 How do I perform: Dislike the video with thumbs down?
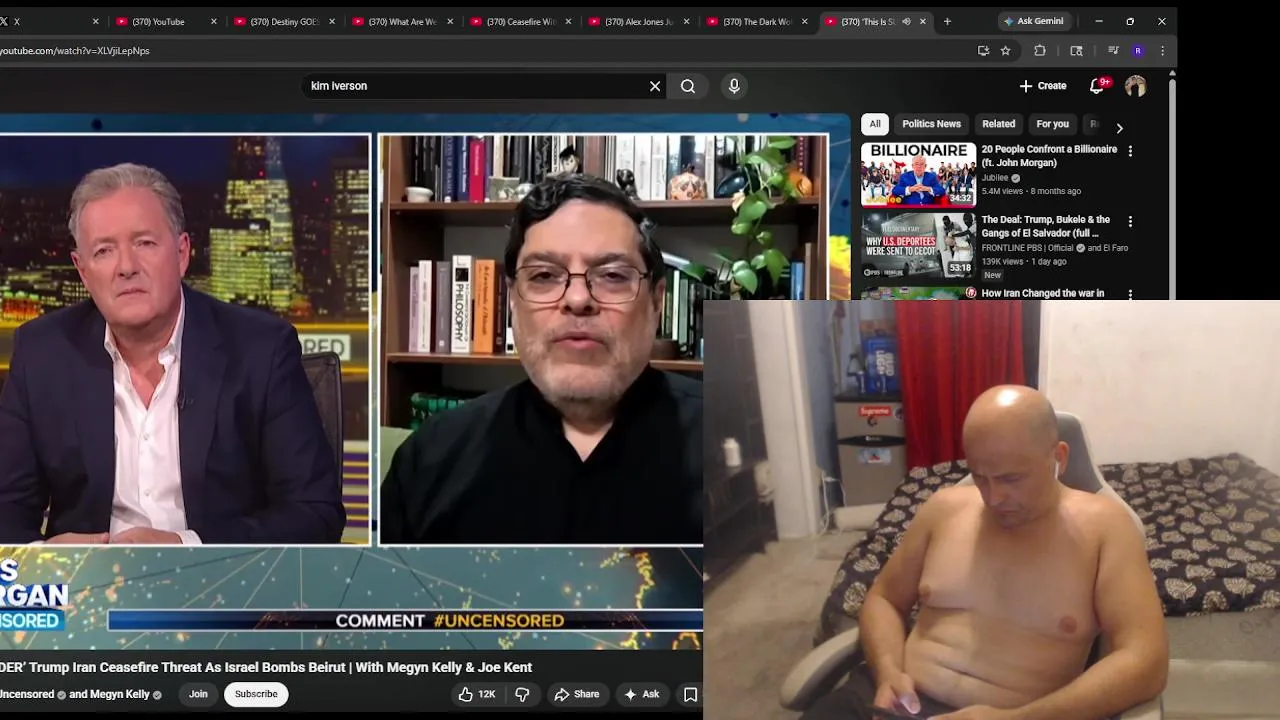click(x=522, y=694)
